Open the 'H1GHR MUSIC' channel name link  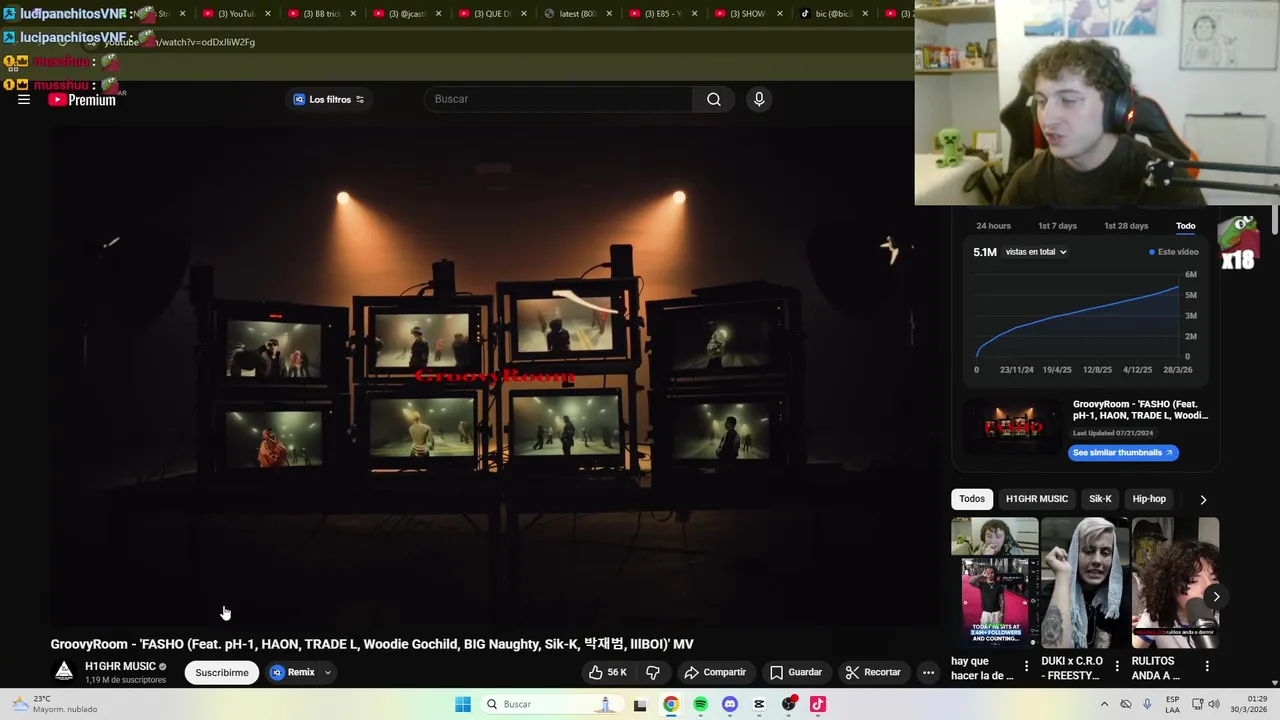tap(120, 666)
